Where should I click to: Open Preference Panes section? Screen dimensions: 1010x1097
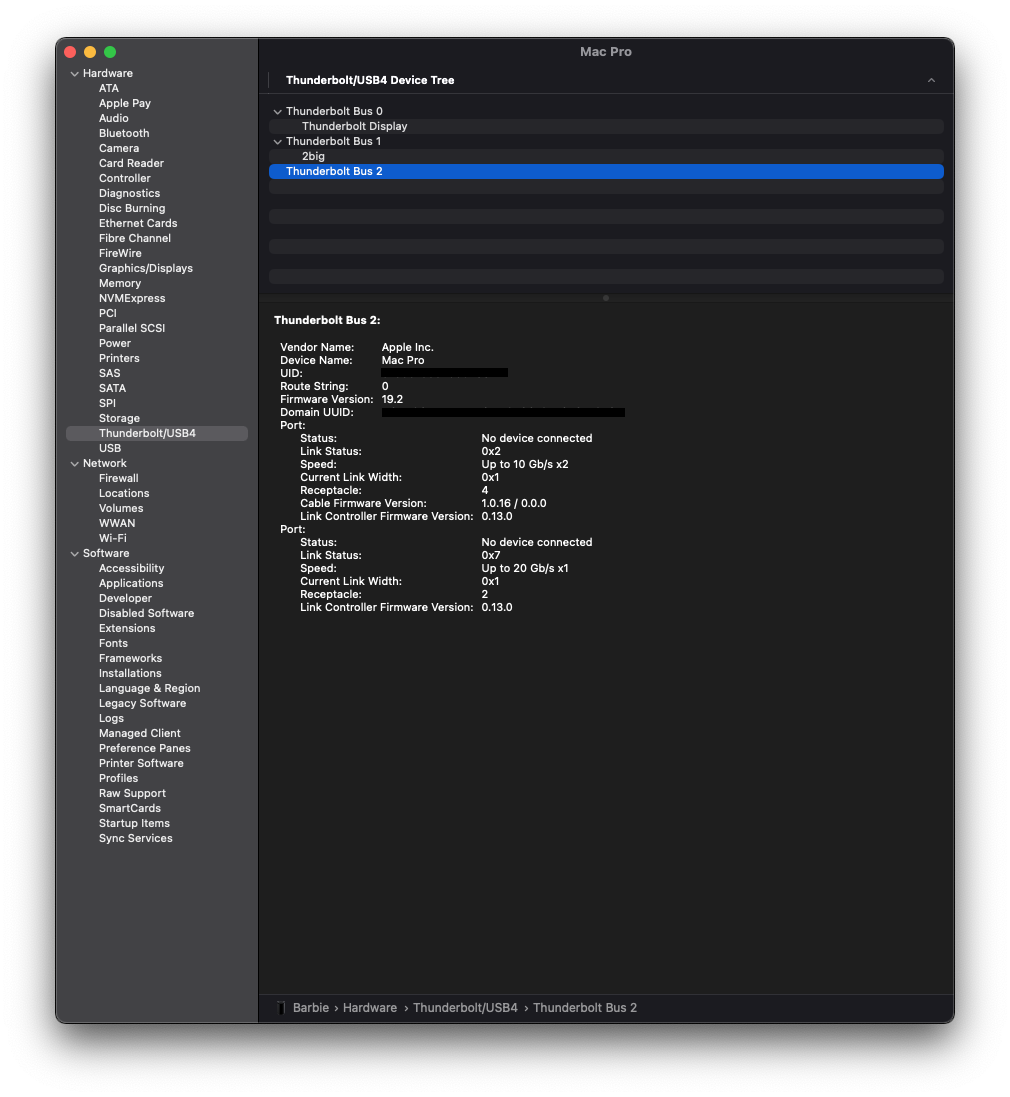(x=144, y=749)
